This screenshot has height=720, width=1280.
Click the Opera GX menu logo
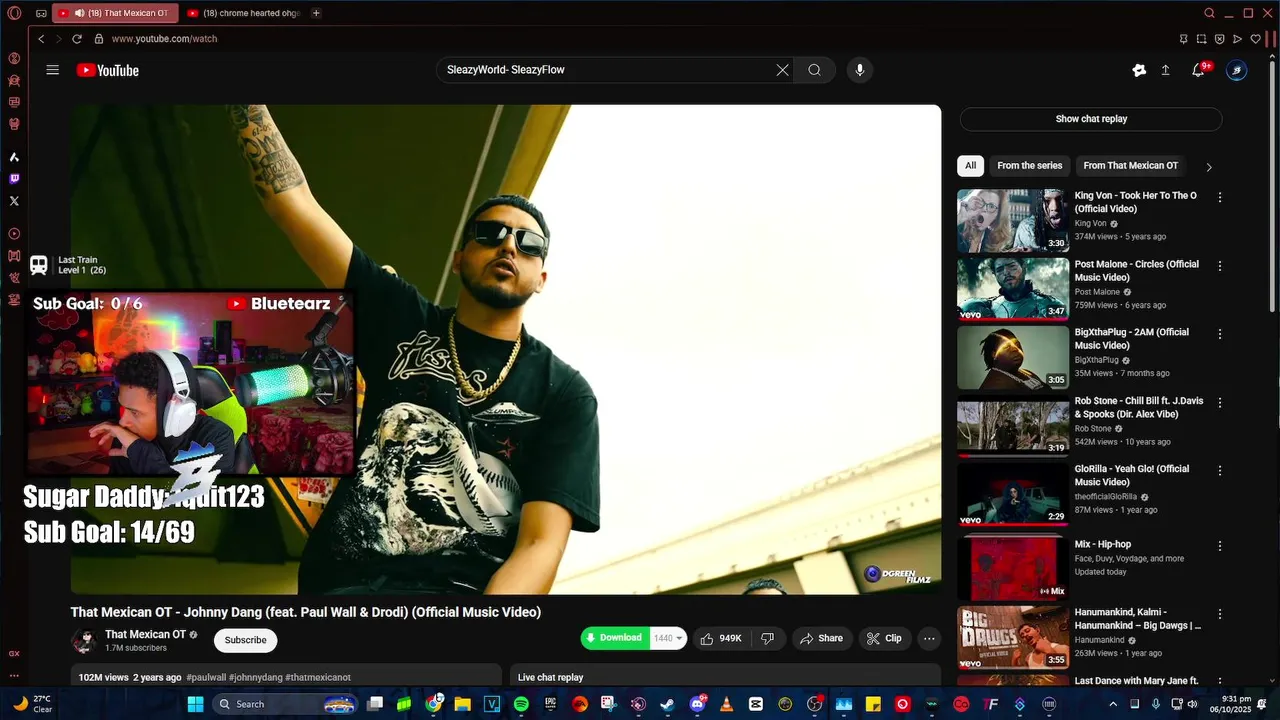[14, 13]
